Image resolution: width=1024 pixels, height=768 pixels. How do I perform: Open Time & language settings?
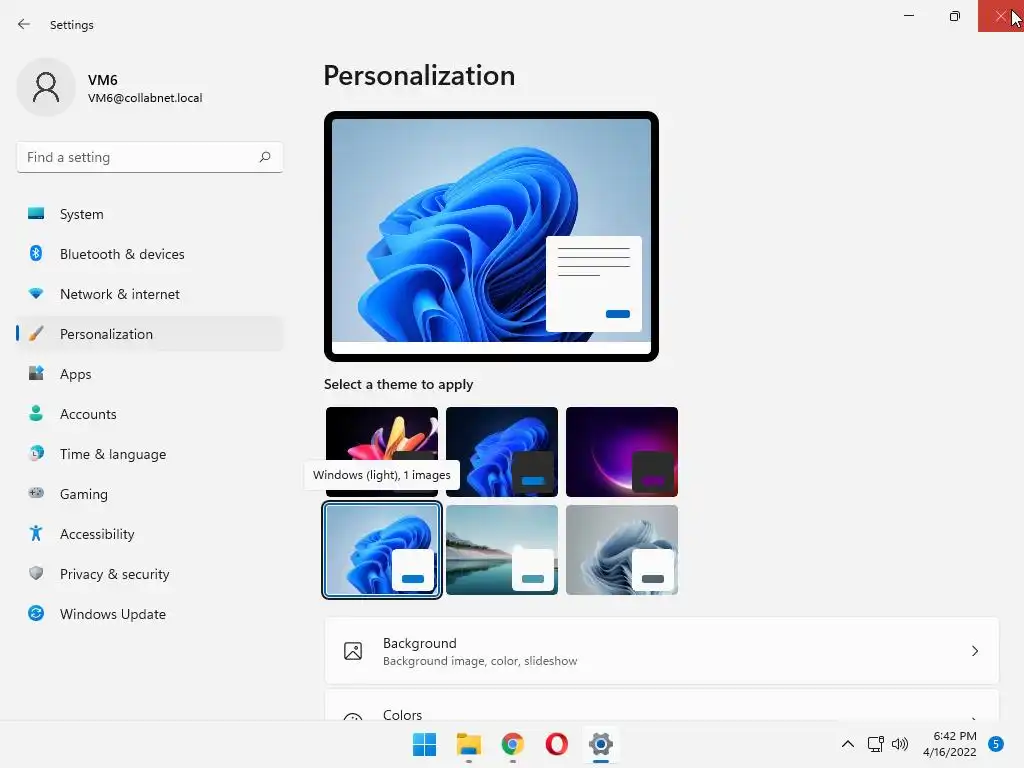pos(150,454)
